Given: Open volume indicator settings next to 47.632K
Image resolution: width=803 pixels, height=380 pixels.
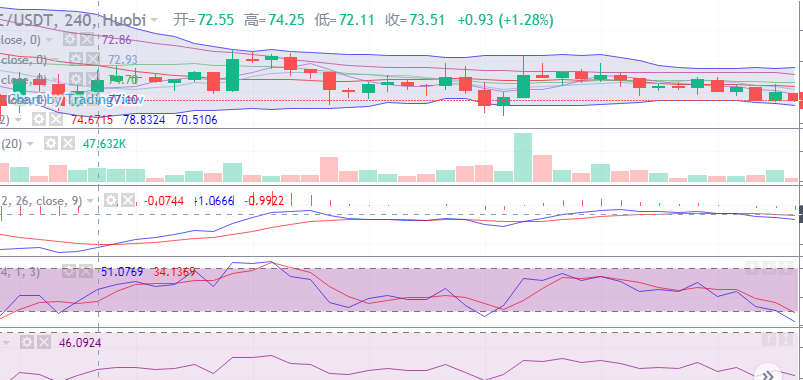Looking at the screenshot, I should click(51, 144).
